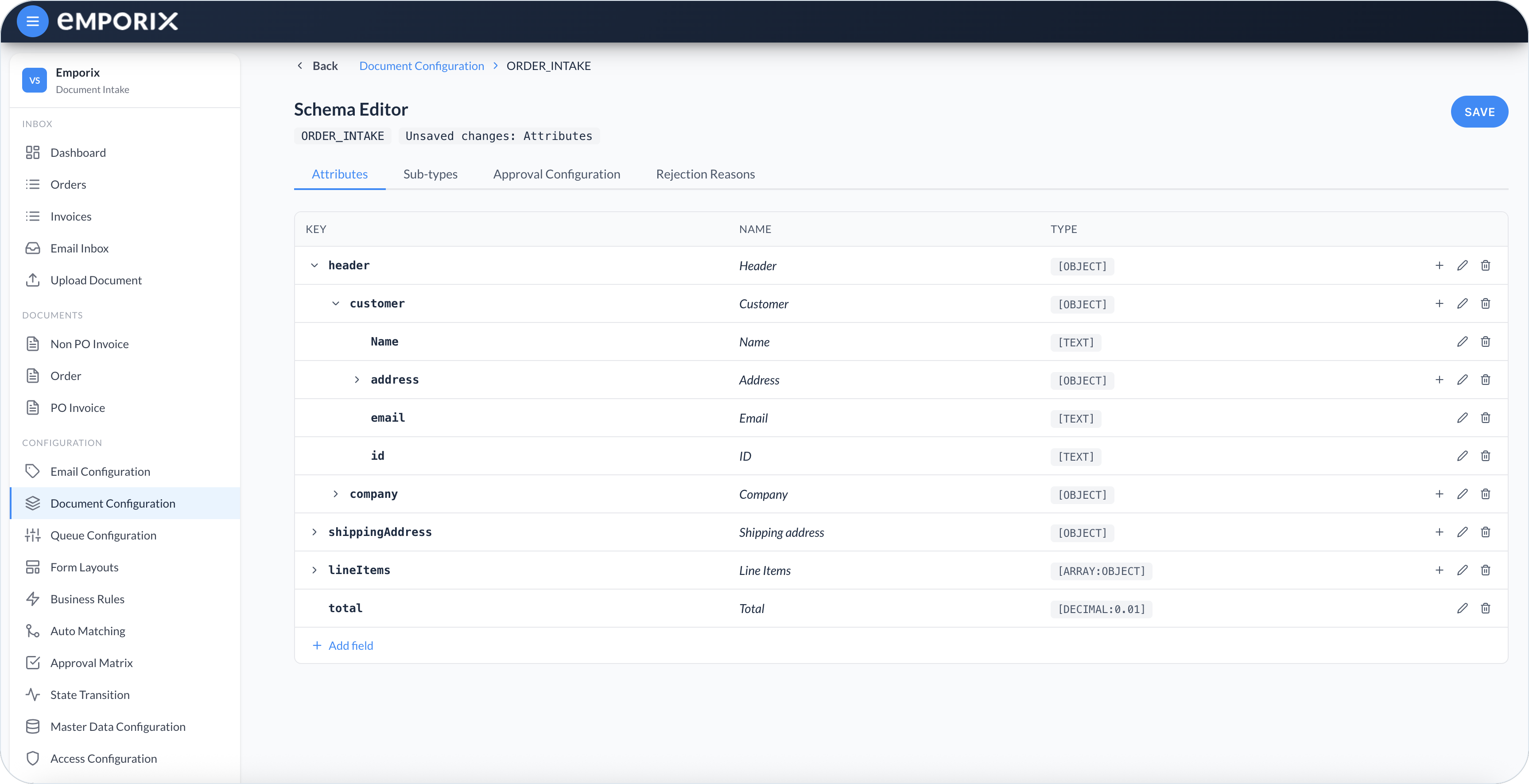Add child field to address row
This screenshot has width=1529, height=784.
[1440, 379]
